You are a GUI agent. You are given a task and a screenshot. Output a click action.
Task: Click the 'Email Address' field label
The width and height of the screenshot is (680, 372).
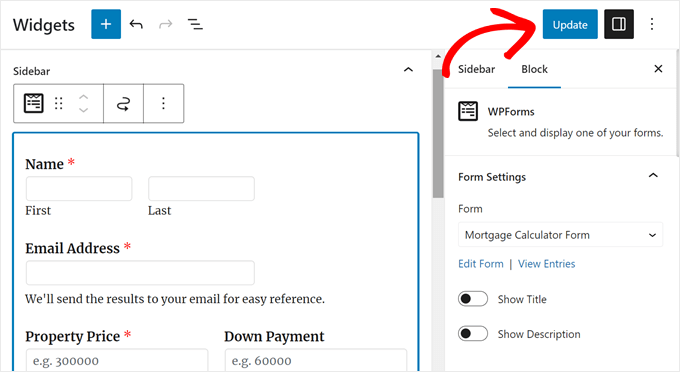click(72, 248)
